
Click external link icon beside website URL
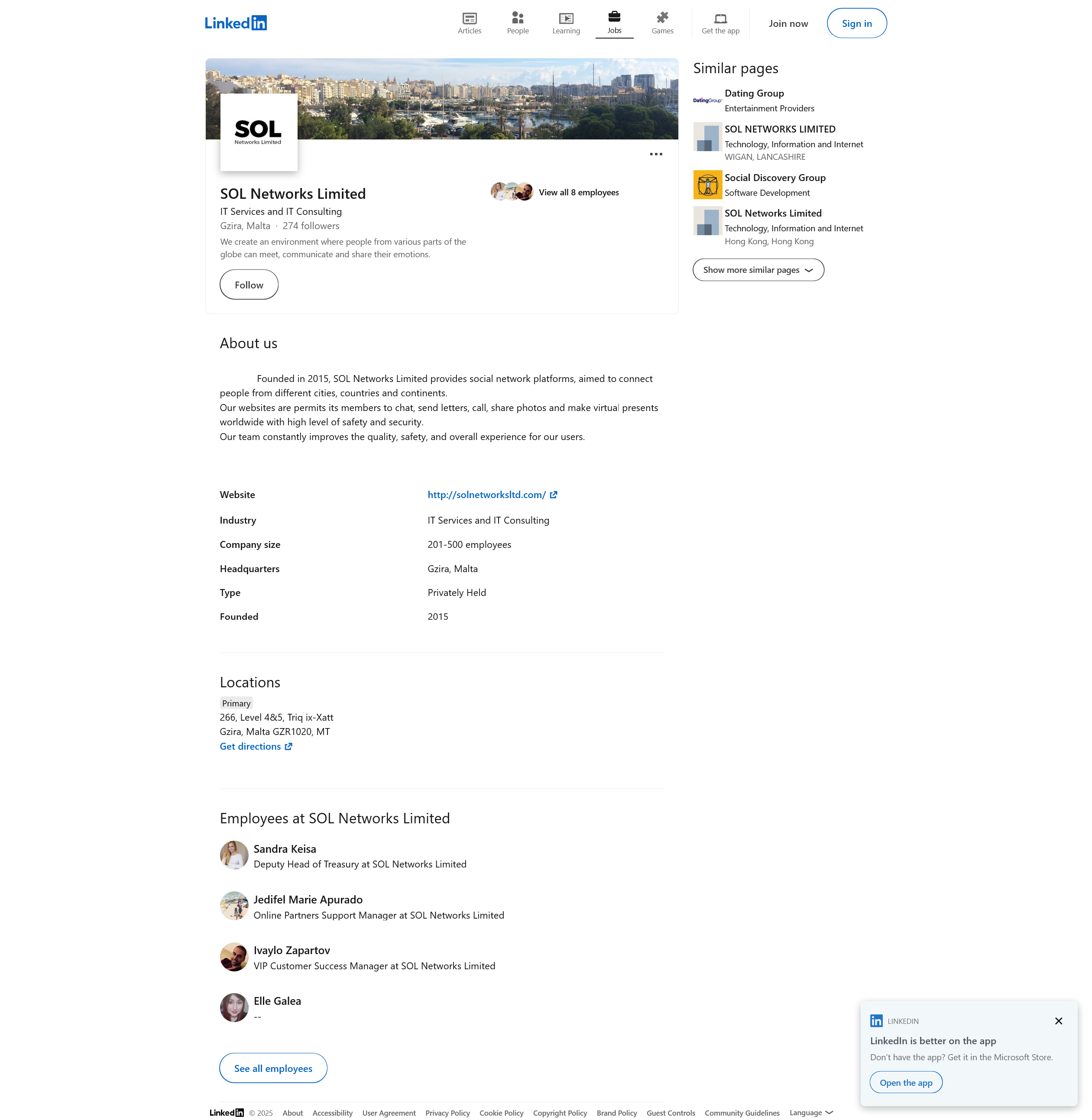coord(554,495)
